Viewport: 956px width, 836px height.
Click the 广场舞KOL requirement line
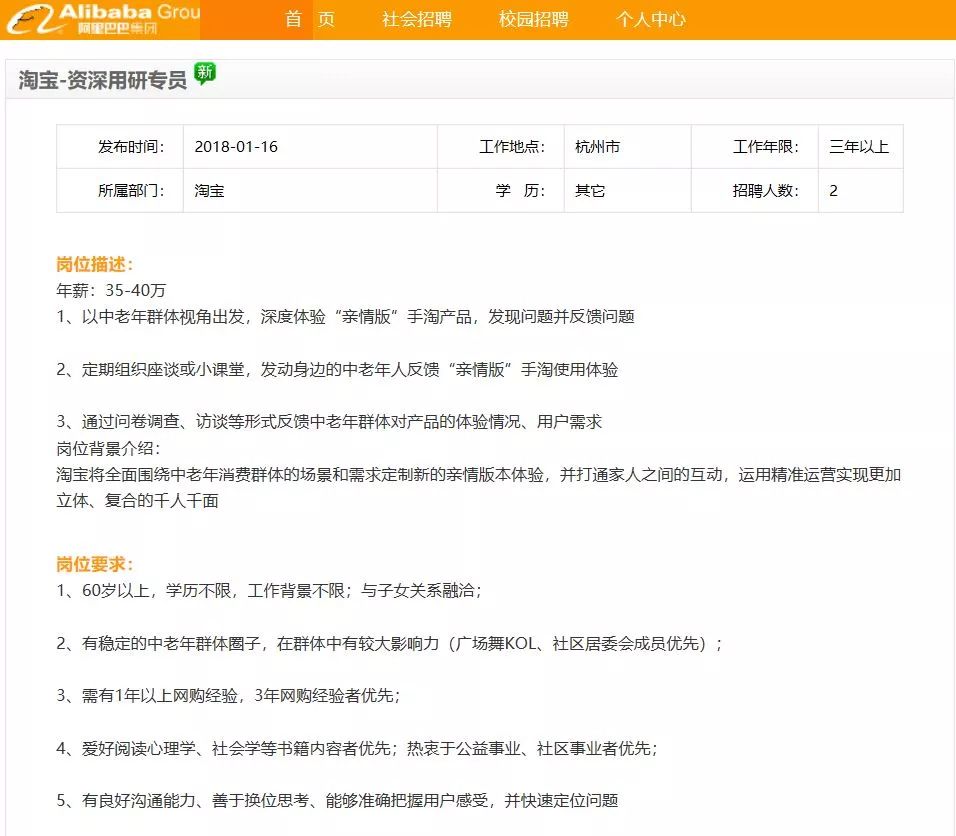(389, 643)
